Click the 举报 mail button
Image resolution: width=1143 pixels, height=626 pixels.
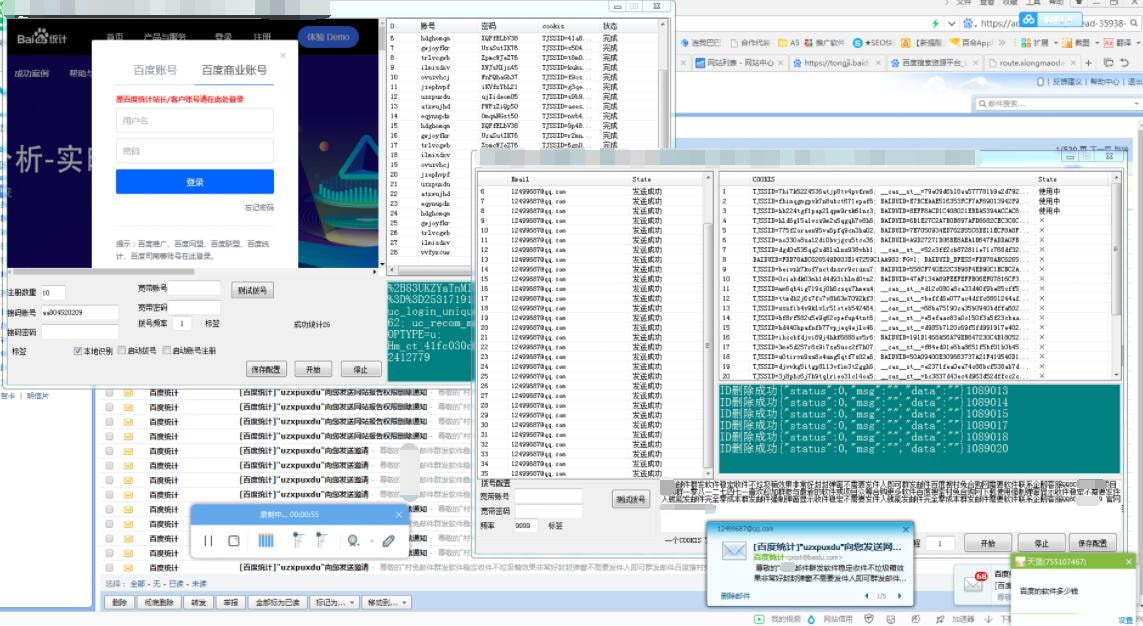coord(230,603)
